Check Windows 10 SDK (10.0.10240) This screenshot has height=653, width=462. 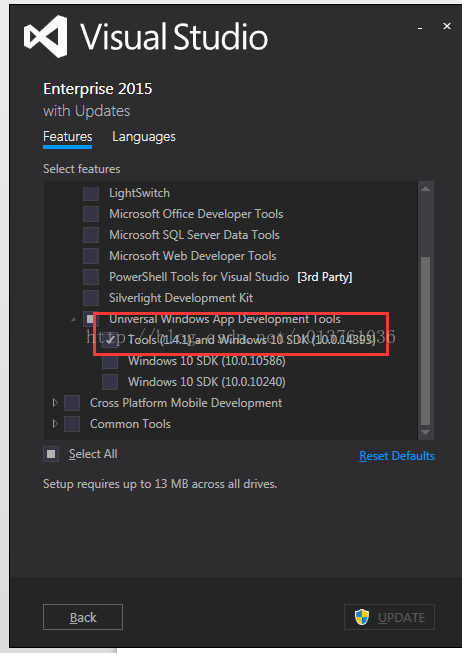(110, 382)
